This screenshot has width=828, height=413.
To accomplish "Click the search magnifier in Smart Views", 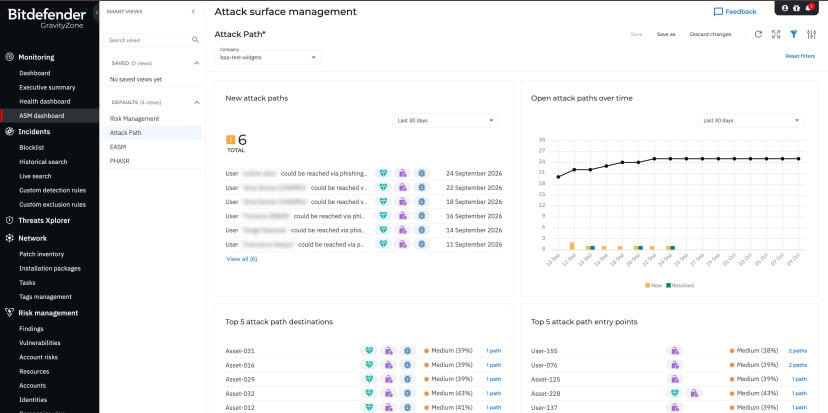I will click(x=195, y=40).
